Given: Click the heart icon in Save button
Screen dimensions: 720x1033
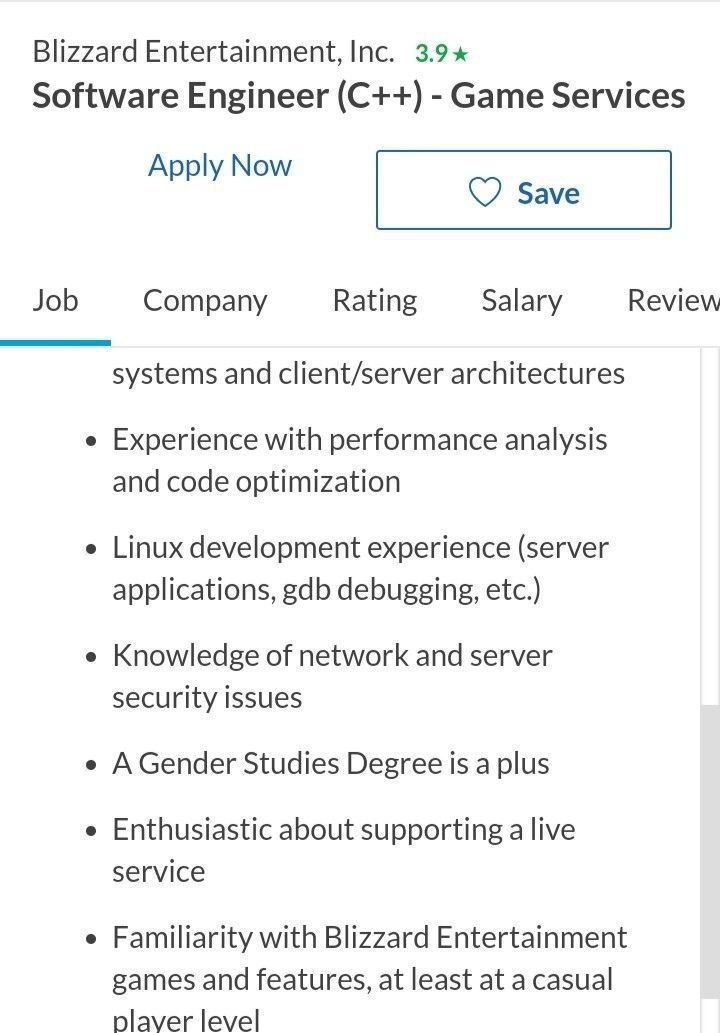Looking at the screenshot, I should (x=485, y=192).
